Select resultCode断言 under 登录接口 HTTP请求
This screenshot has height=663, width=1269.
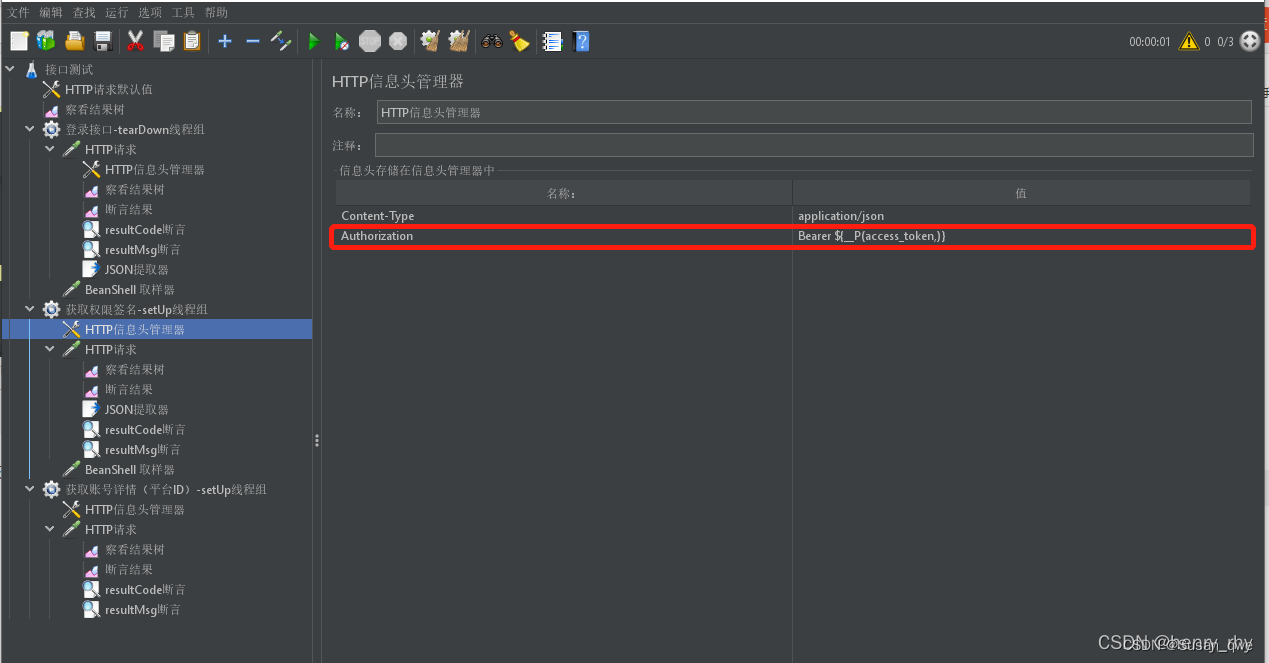tap(145, 229)
